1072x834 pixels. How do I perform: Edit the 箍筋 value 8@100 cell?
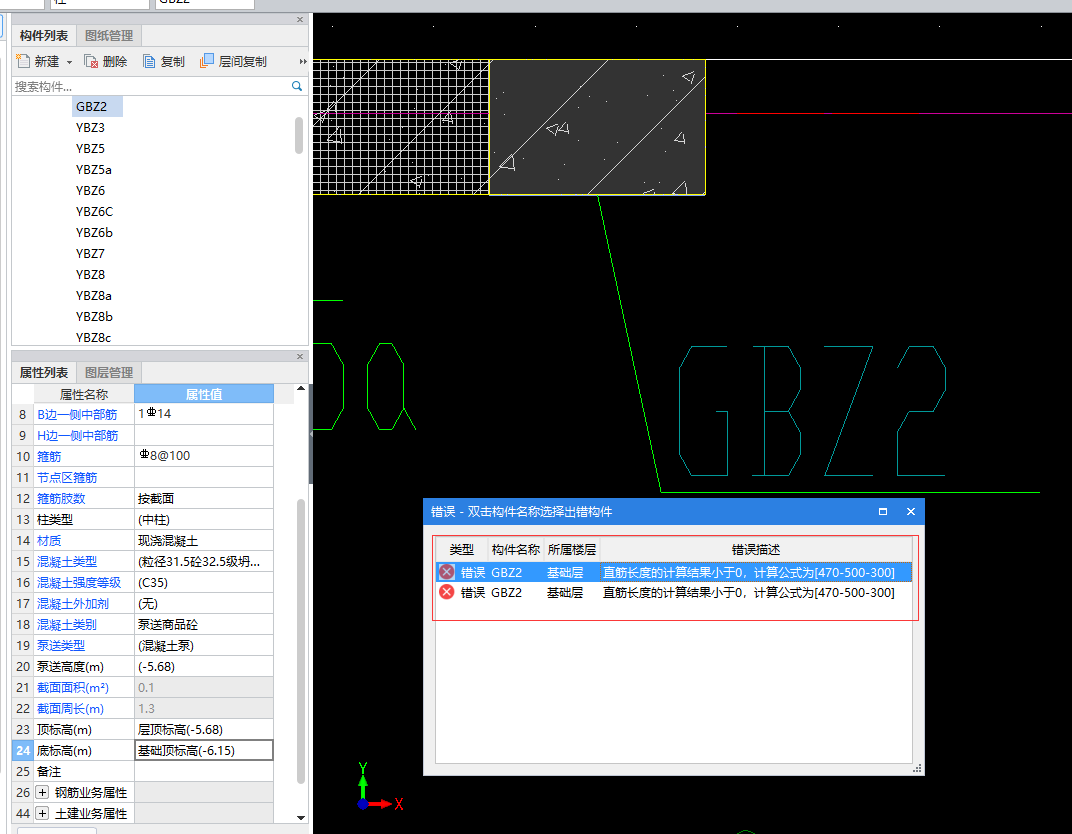click(204, 456)
